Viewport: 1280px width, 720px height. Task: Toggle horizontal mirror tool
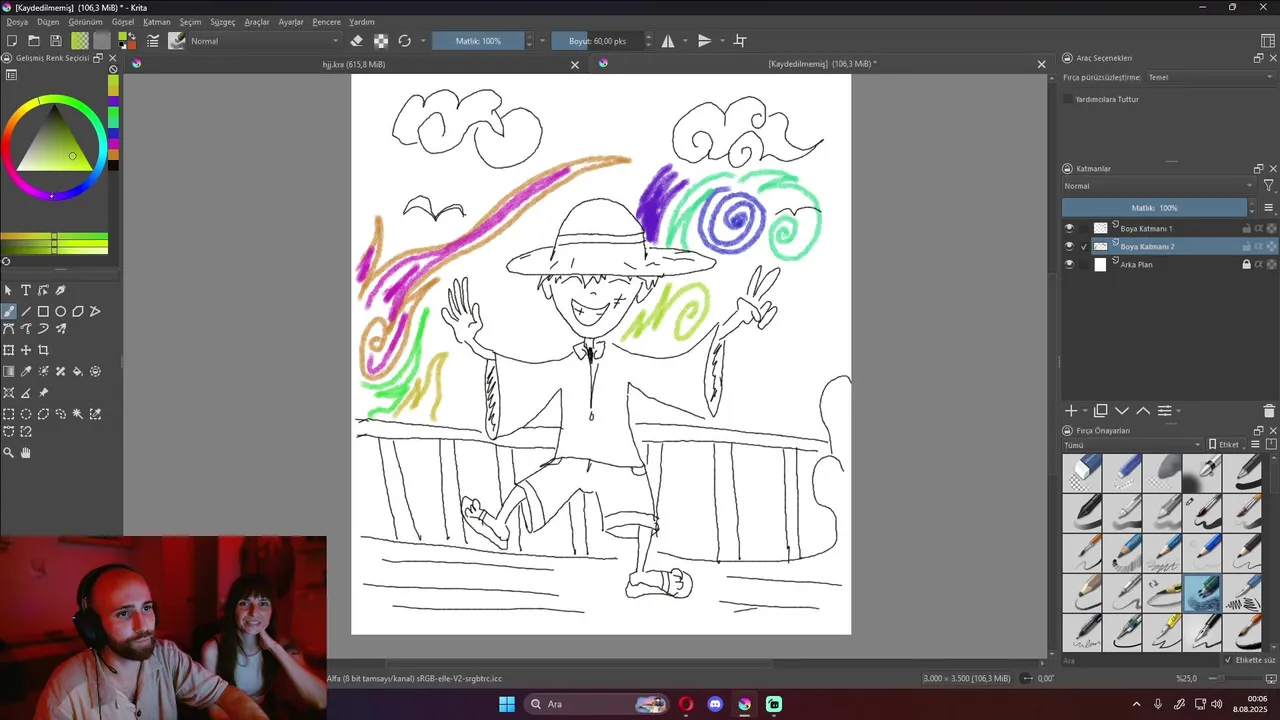(x=668, y=41)
